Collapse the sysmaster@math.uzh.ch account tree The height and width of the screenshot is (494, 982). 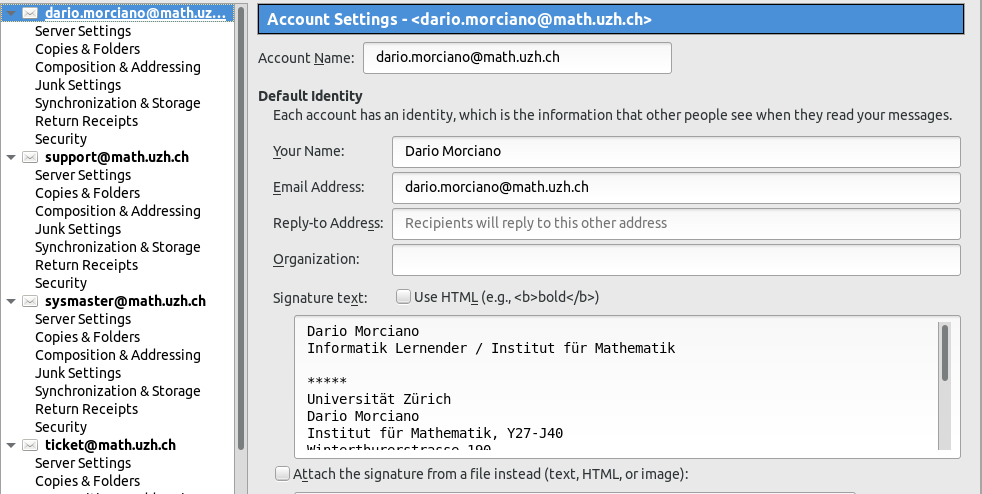(11, 301)
